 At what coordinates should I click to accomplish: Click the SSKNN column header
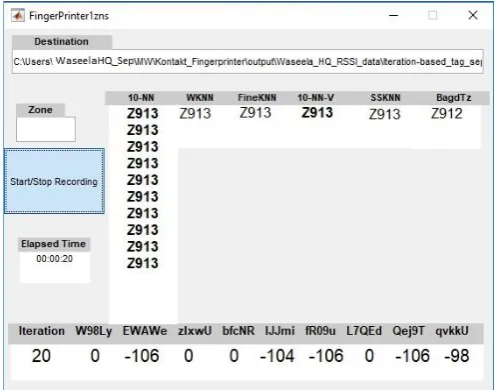click(385, 98)
